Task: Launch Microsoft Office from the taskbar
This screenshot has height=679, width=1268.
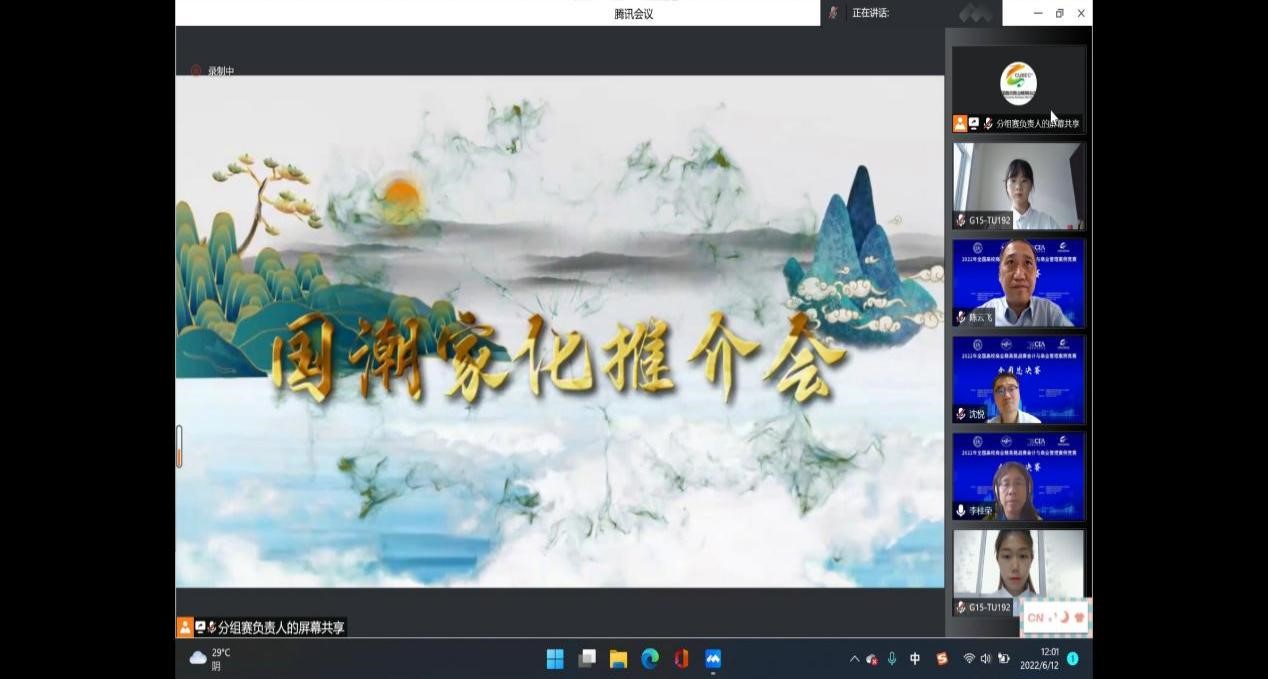Action: pos(681,659)
